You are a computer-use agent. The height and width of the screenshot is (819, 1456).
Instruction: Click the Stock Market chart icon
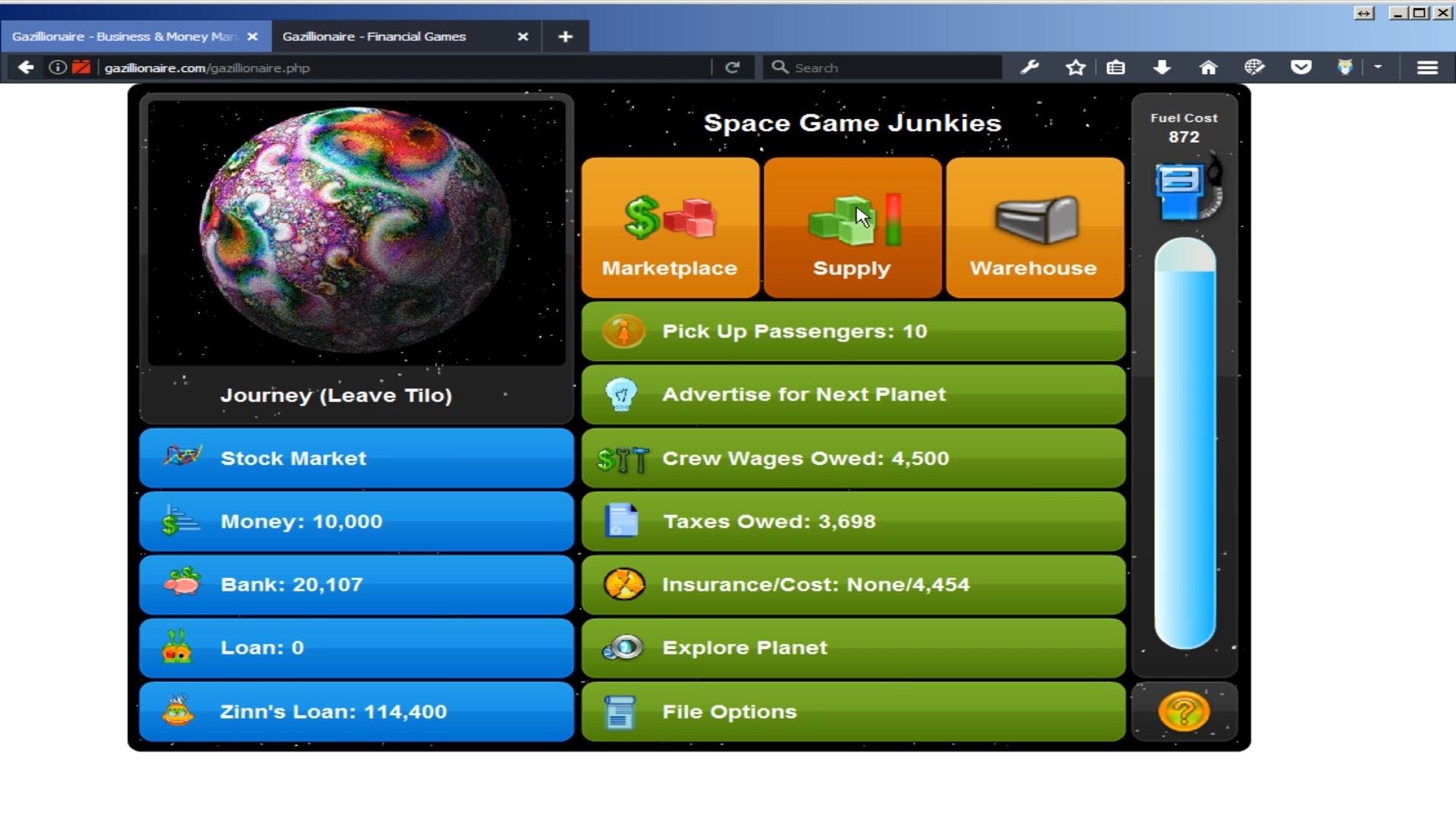[x=183, y=456]
